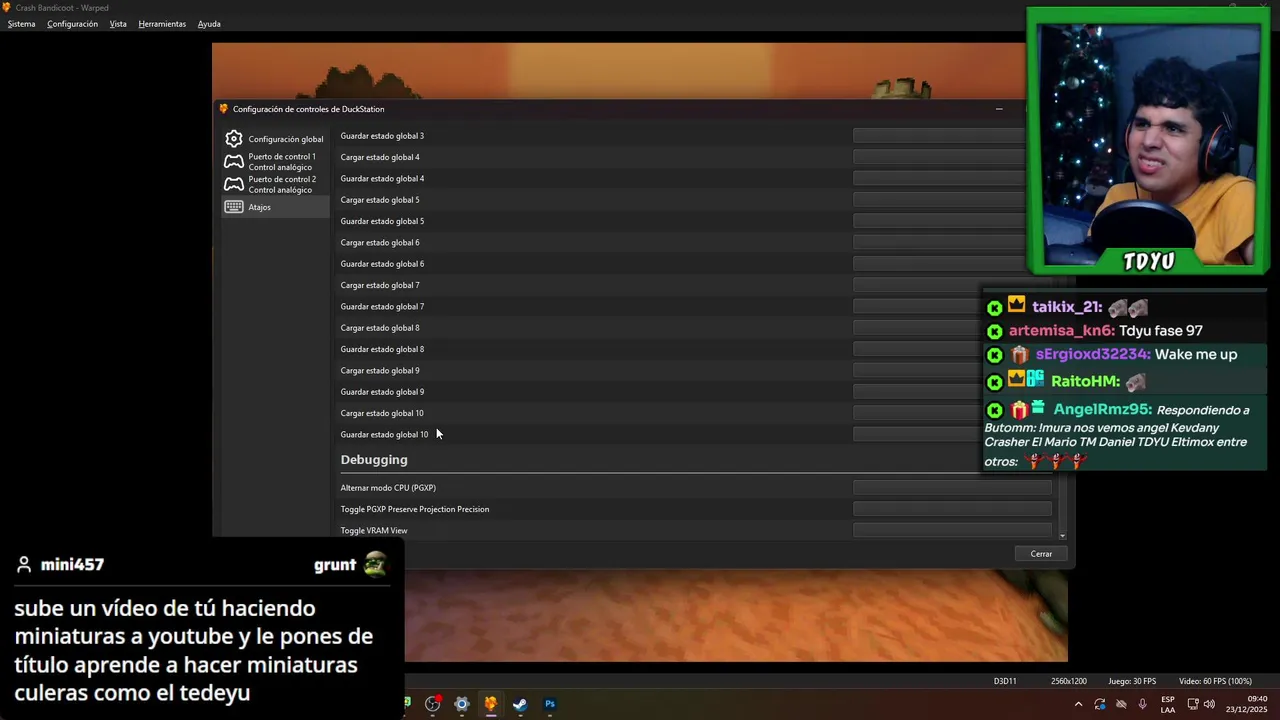
Task: Click binding field for Guardar estado global 10
Action: pyautogui.click(x=917, y=434)
